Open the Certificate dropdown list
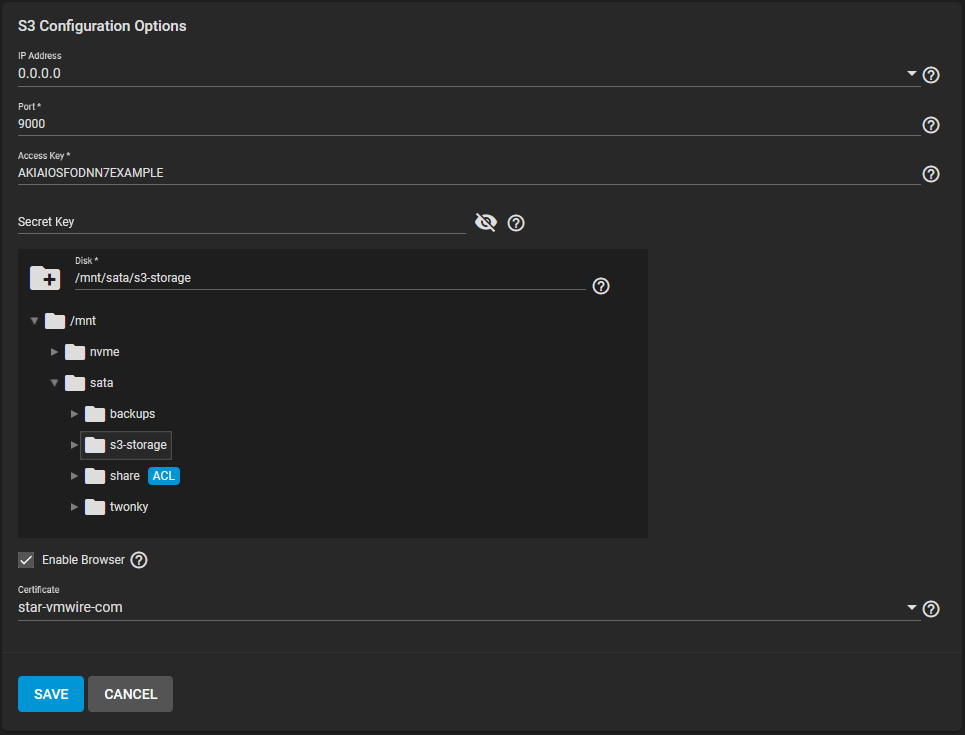Image resolution: width=965 pixels, height=735 pixels. click(911, 608)
